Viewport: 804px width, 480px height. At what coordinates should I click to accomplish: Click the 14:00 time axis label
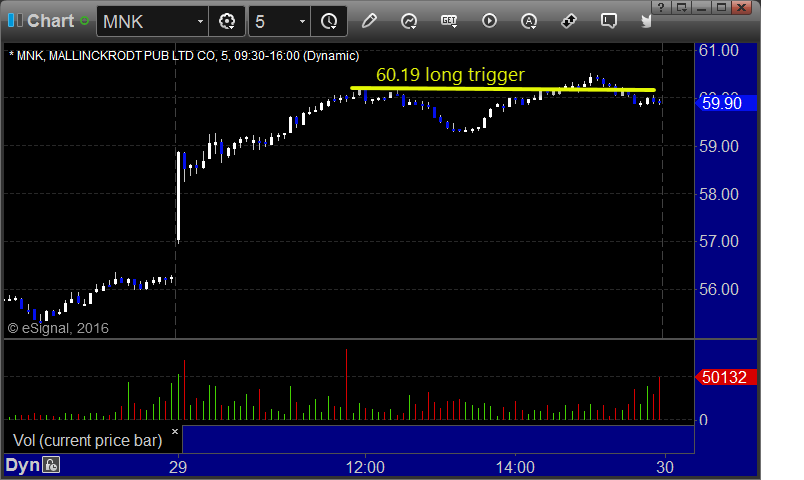[515, 467]
